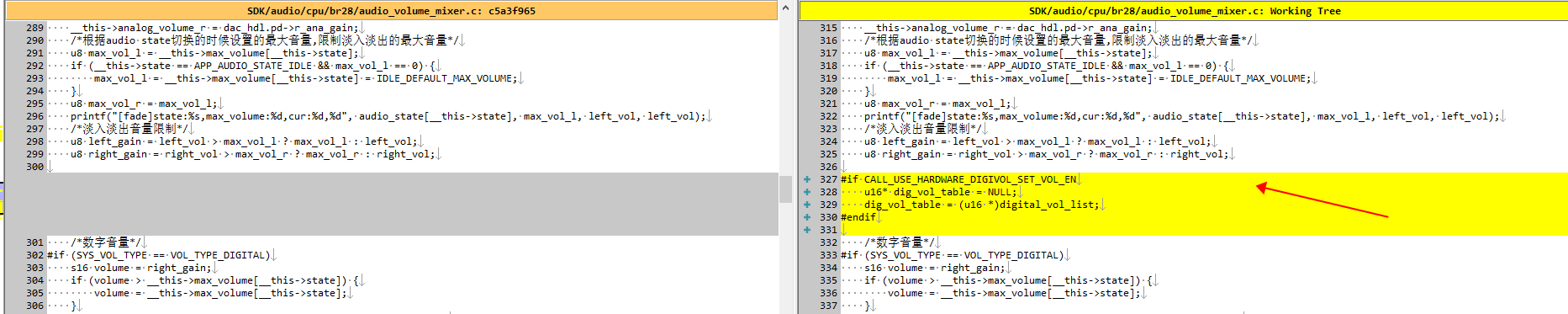
Task: Click left pane line 302 '#if (SYS_VOL_TYPE == VOL_TYPE_DIGITAL)'
Action: click(159, 255)
